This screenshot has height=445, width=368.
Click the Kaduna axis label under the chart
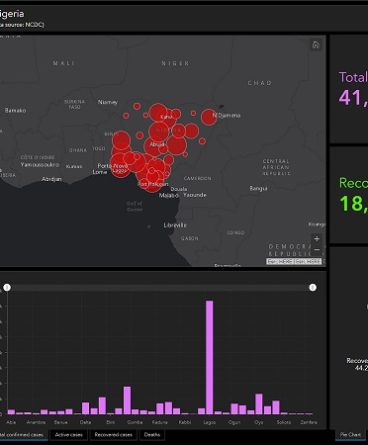(x=160, y=422)
